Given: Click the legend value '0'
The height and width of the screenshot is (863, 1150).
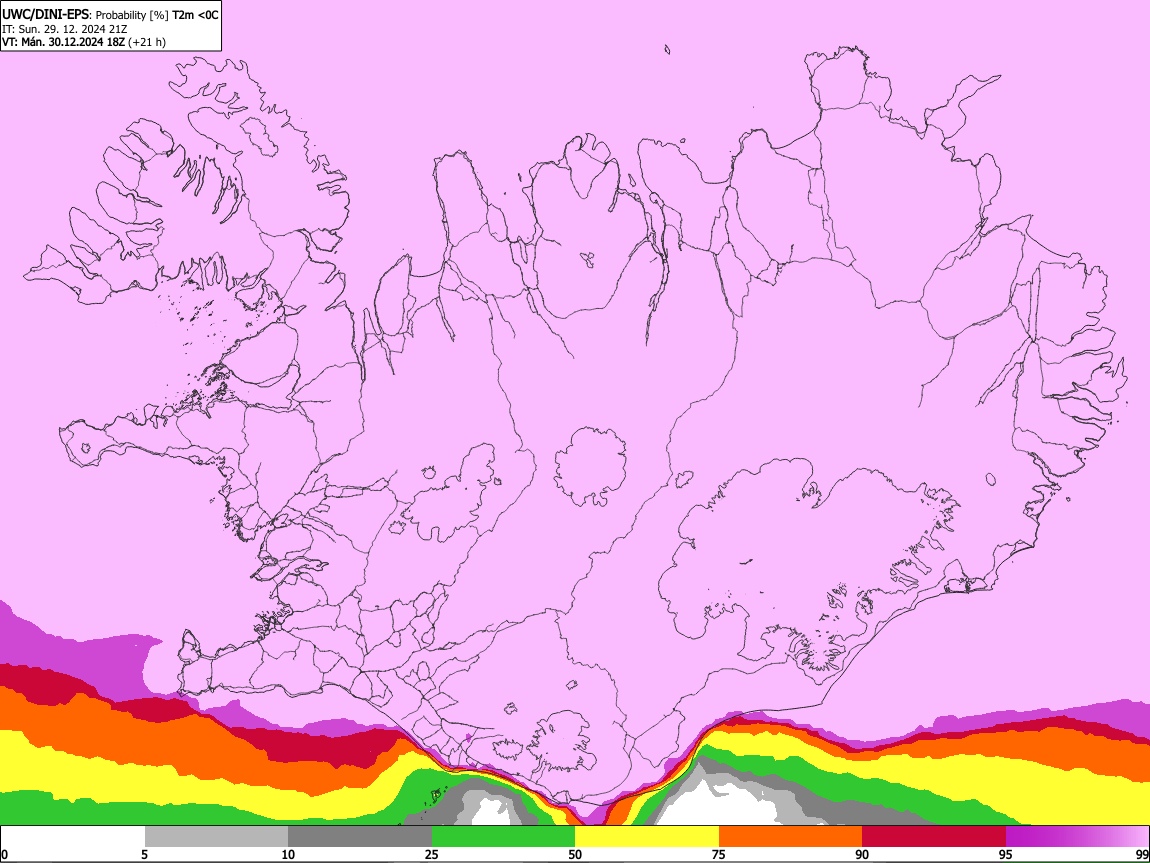Looking at the screenshot, I should click(x=4, y=855).
